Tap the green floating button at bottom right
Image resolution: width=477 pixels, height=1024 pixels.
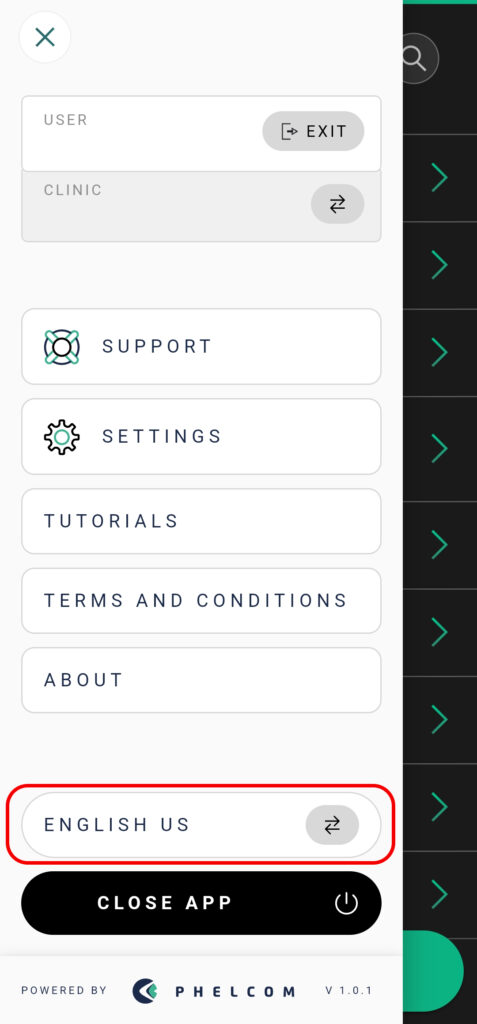[x=433, y=971]
